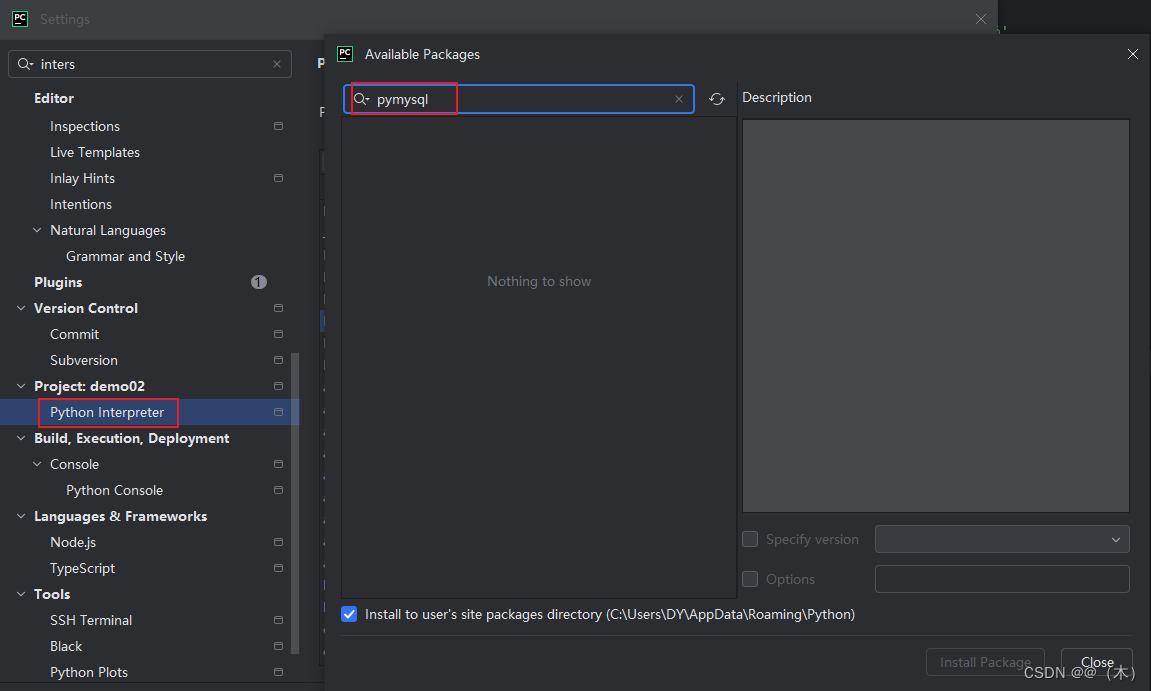The height and width of the screenshot is (691, 1151).
Task: Clear the pymysql search field
Action: (679, 99)
